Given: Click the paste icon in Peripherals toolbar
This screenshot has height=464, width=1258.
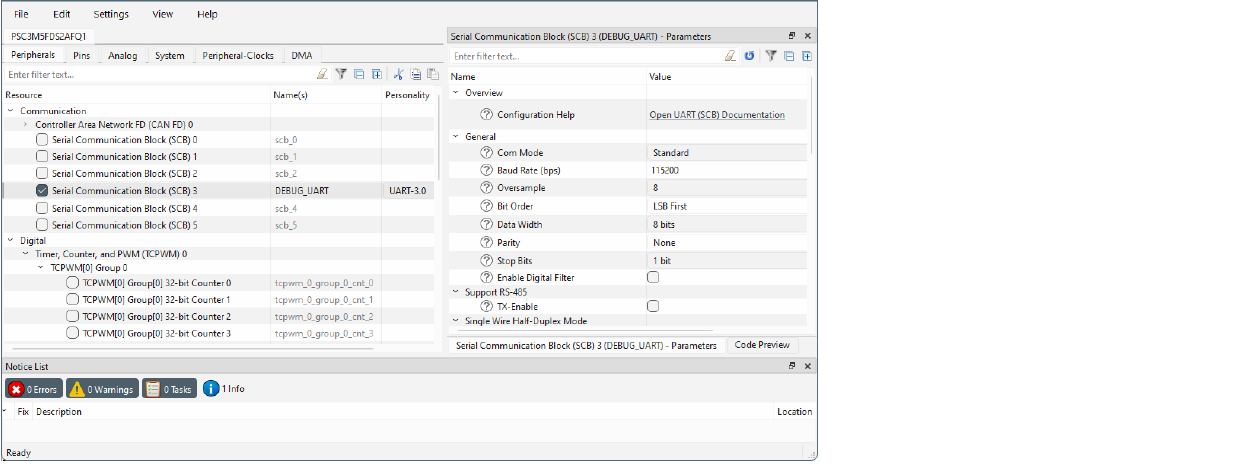Looking at the screenshot, I should (x=432, y=74).
